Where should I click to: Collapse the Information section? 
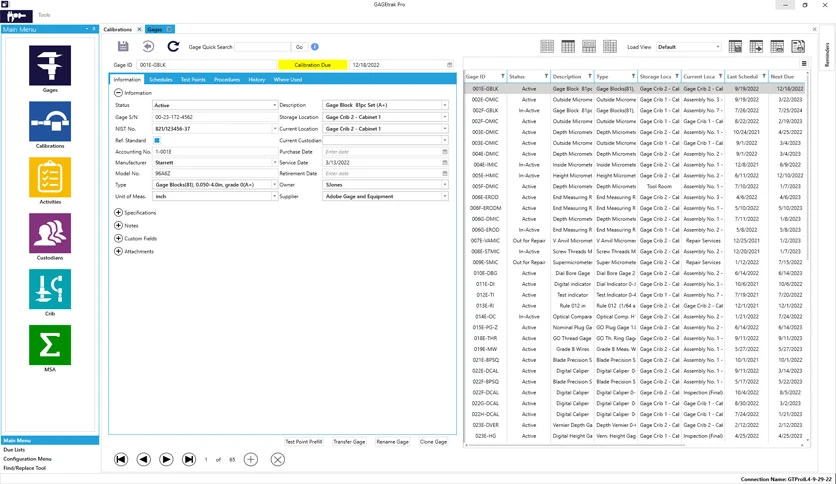[118, 93]
